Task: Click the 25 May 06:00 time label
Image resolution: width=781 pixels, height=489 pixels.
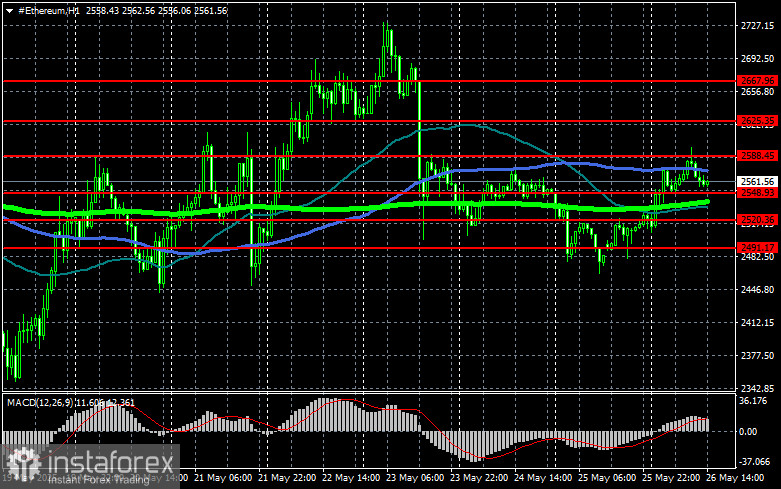Action: (x=607, y=478)
